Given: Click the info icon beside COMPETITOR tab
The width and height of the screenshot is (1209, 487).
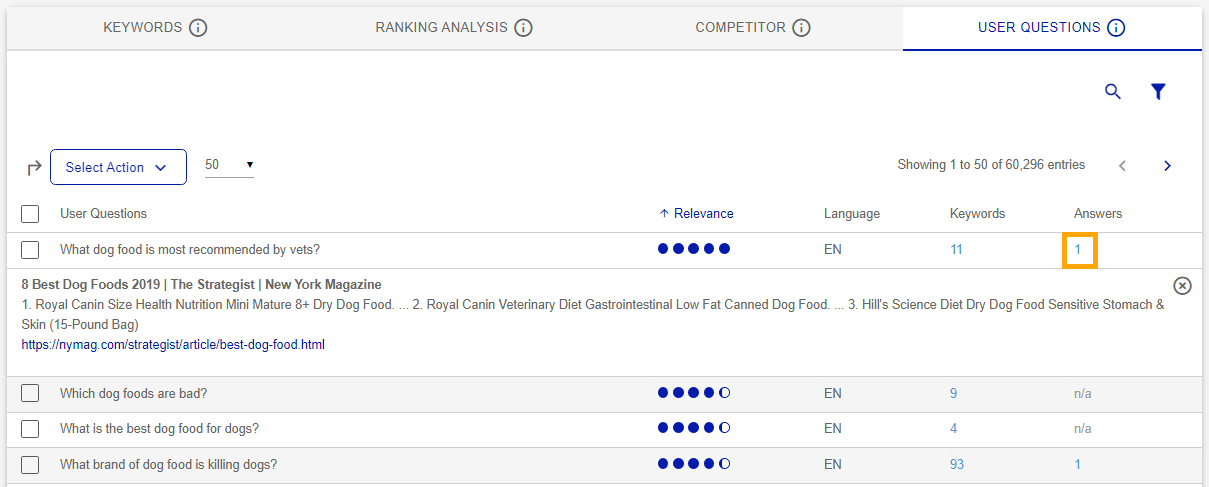Looking at the screenshot, I should point(801,28).
